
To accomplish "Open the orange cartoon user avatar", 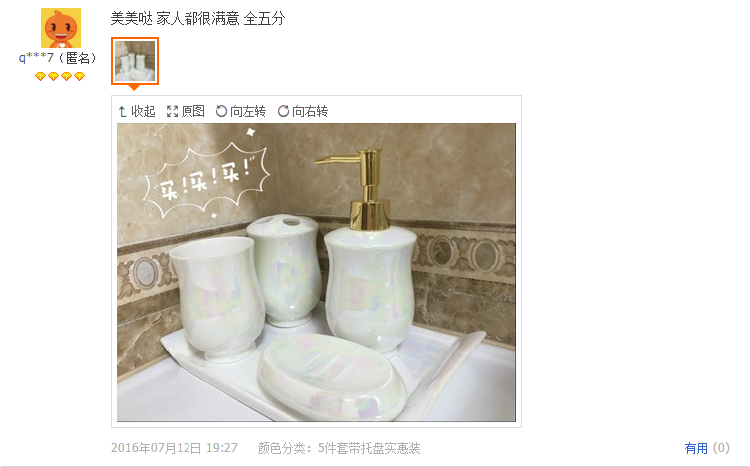I will (x=61, y=28).
